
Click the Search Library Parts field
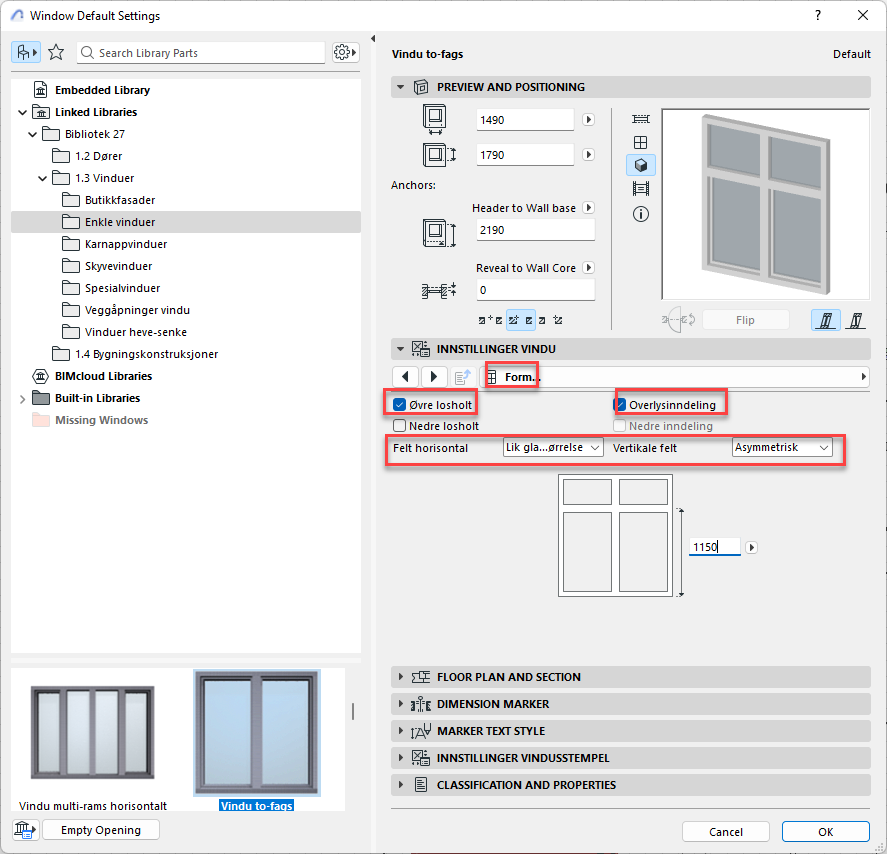tap(207, 52)
